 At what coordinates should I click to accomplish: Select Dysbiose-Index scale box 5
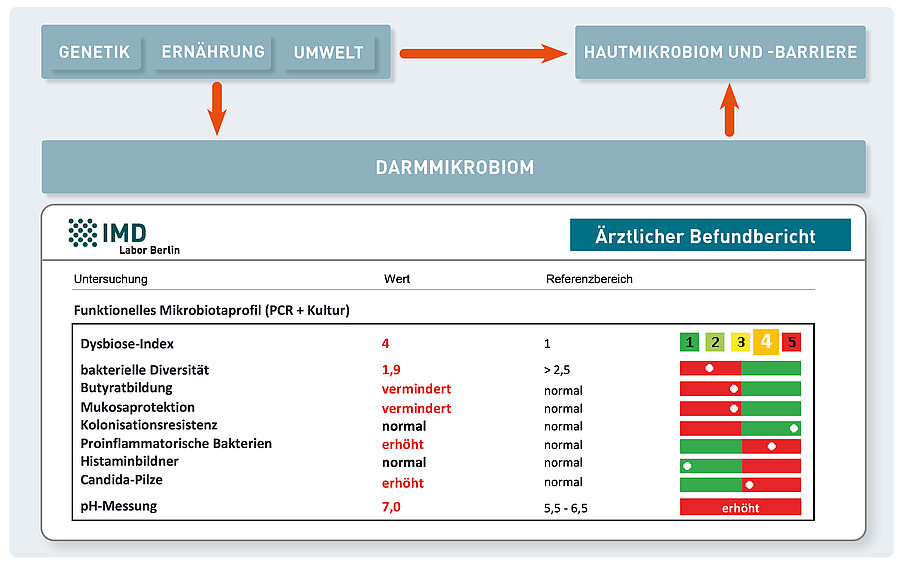click(792, 343)
